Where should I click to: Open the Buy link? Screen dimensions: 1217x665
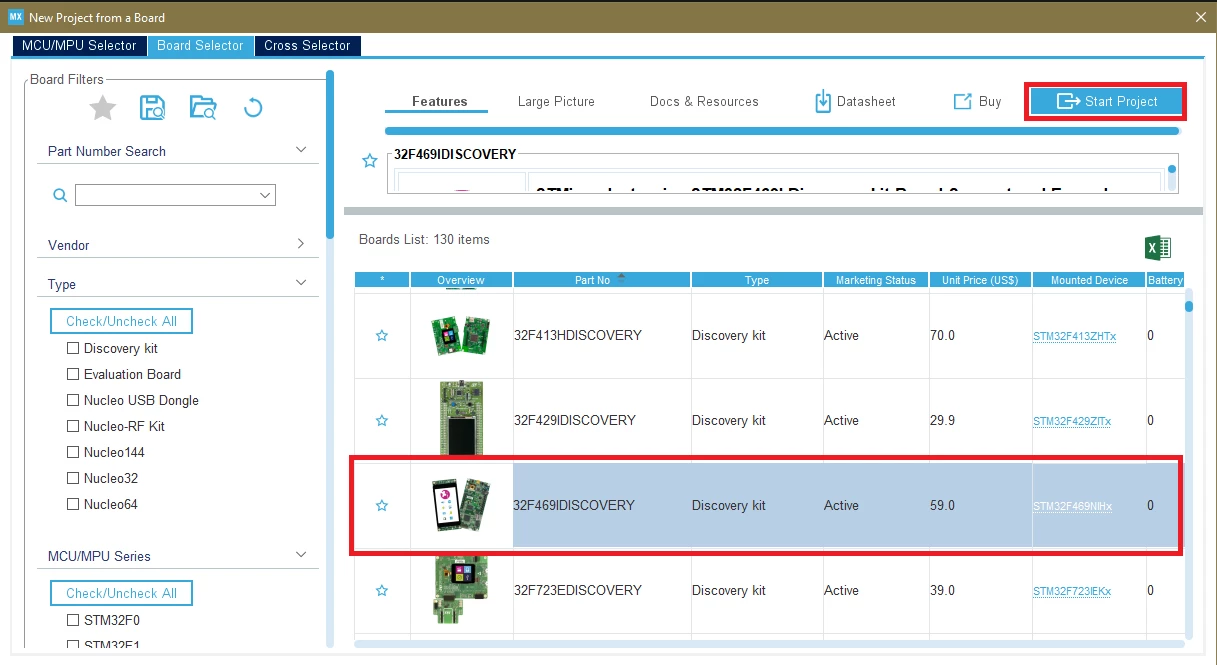pyautogui.click(x=977, y=101)
